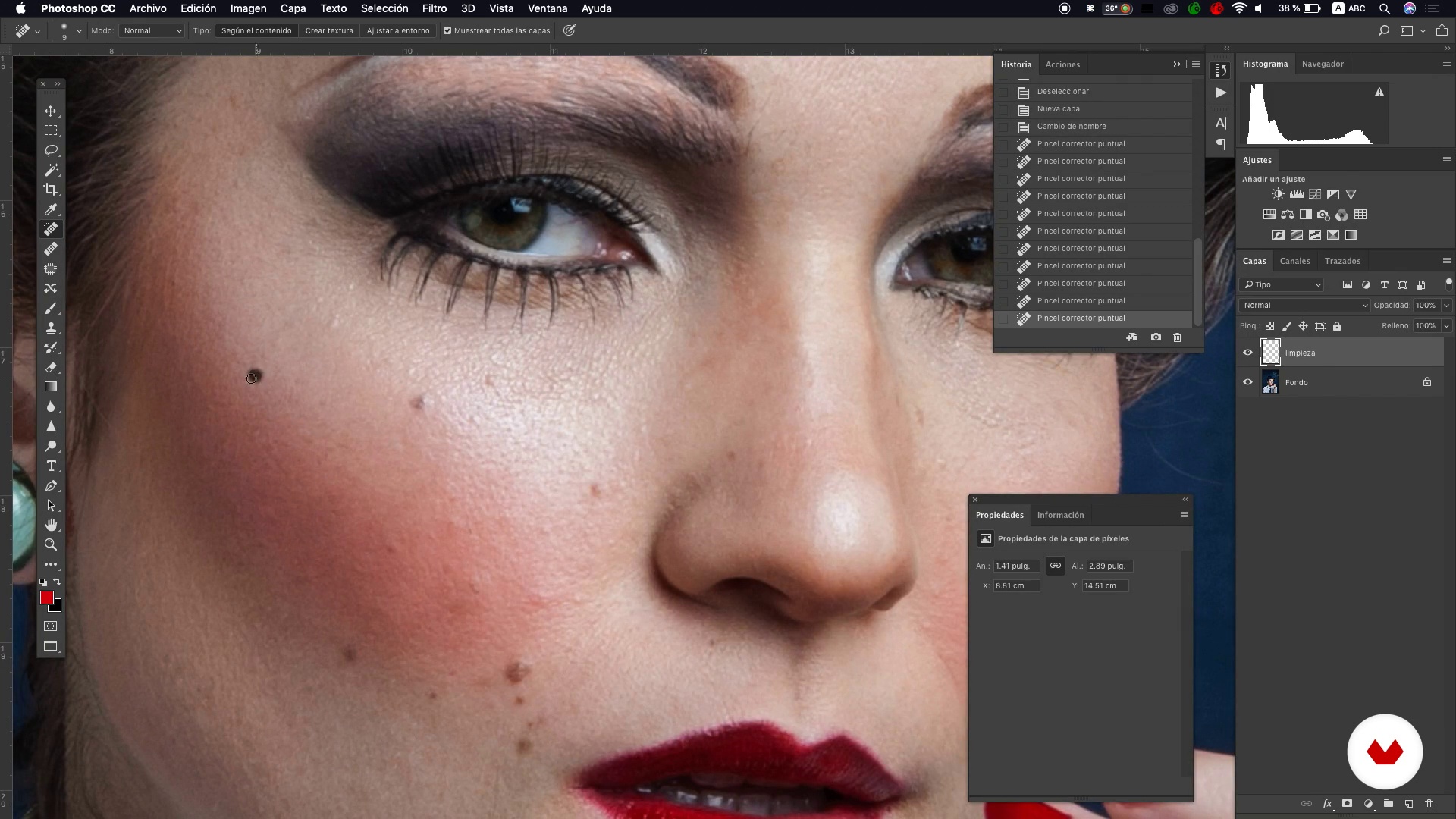Open the layer blend mode Normal dropdown

click(1304, 306)
